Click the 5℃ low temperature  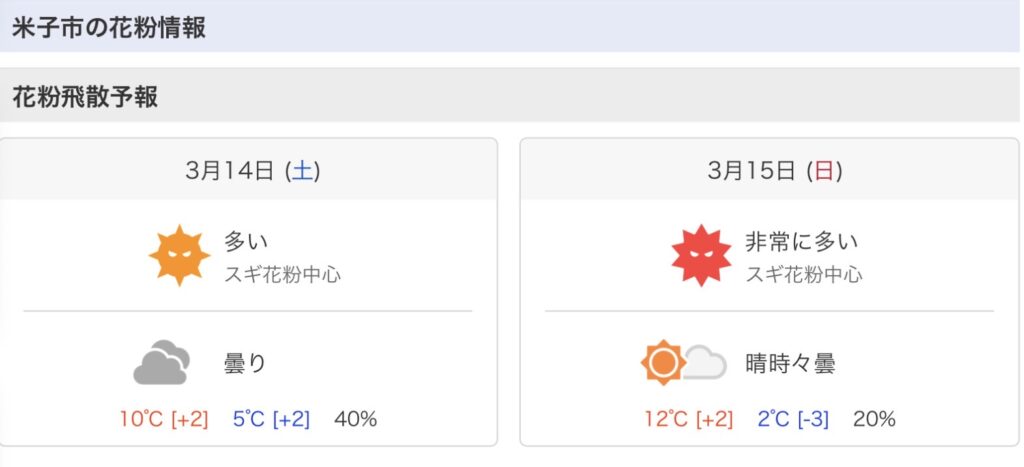247,419
